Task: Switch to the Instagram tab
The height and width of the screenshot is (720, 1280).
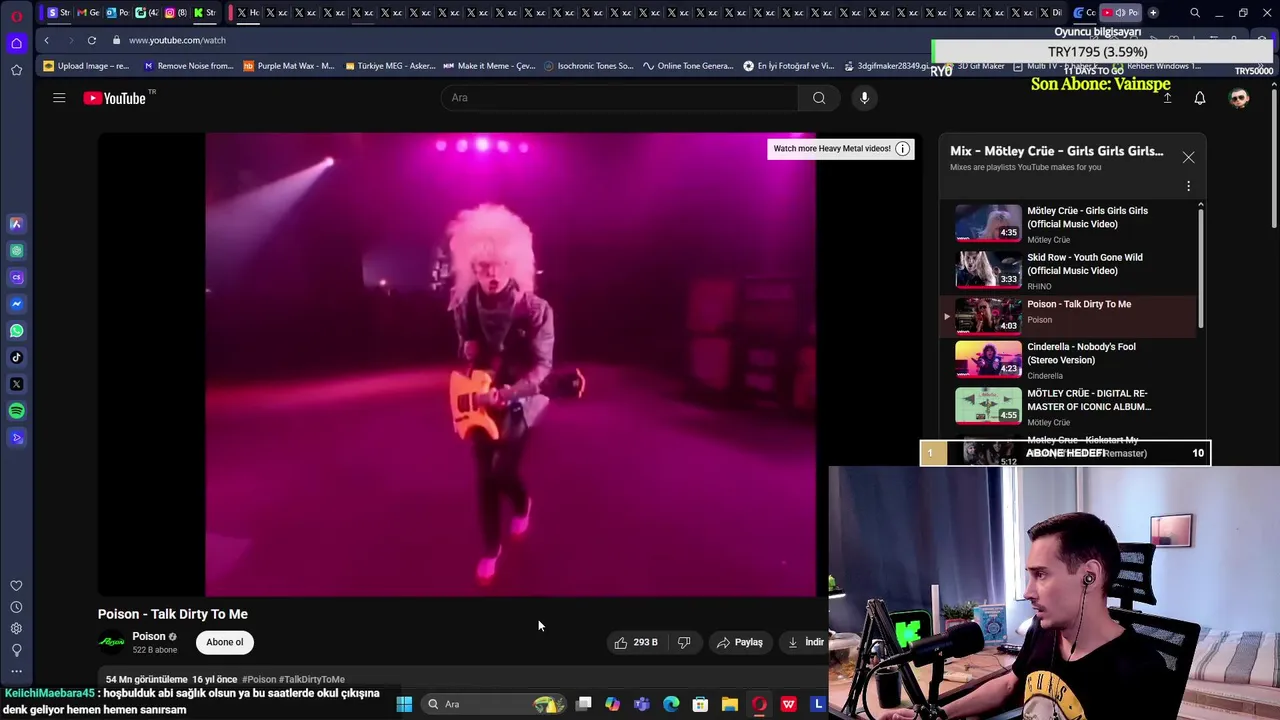Action: (175, 13)
